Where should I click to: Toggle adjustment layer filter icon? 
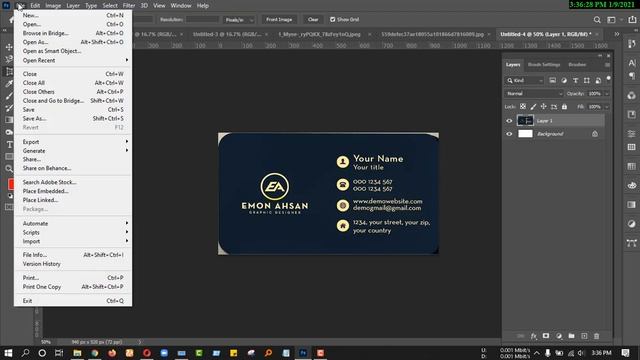564,80
